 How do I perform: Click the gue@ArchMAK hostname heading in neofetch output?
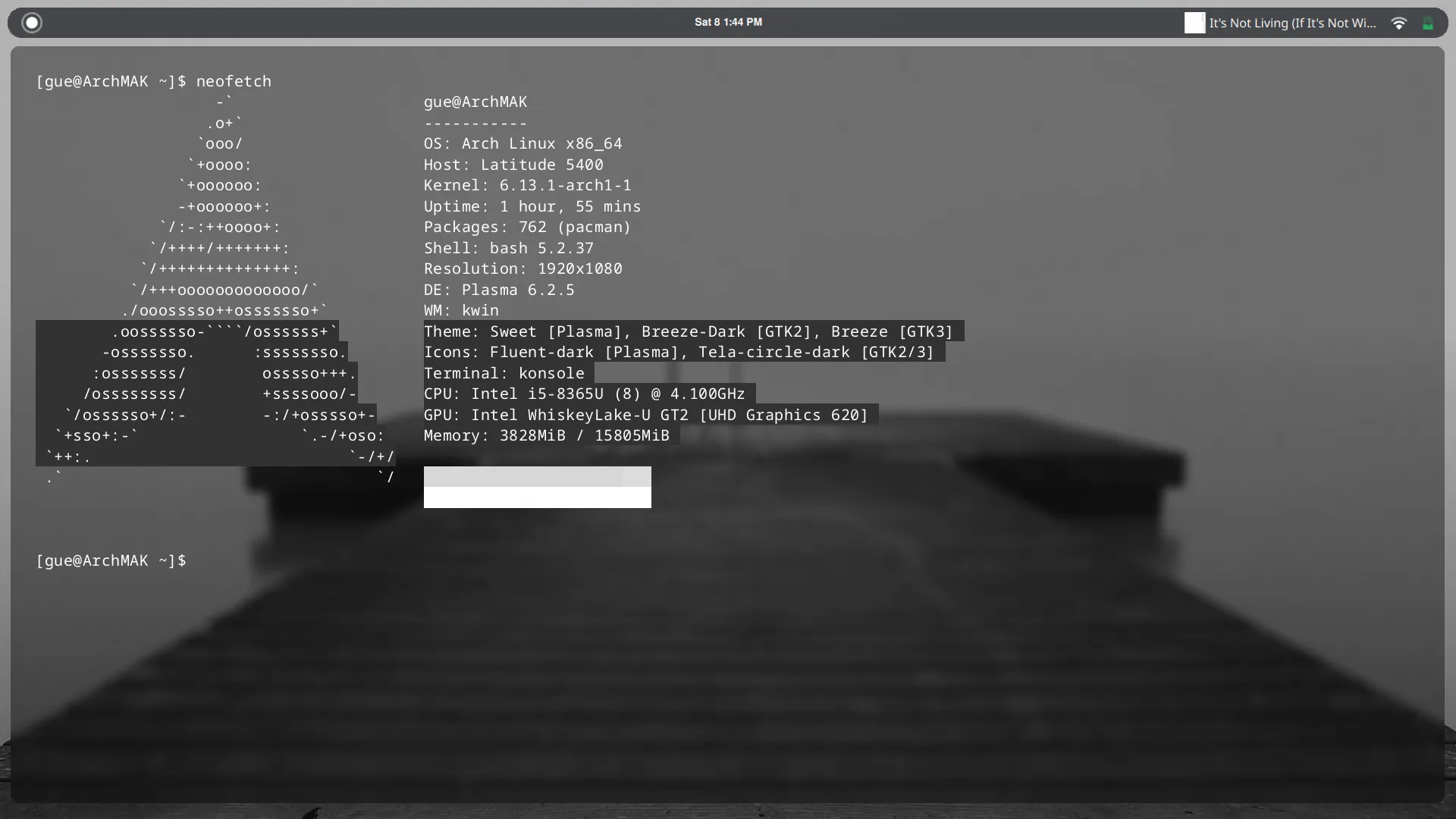coord(475,102)
